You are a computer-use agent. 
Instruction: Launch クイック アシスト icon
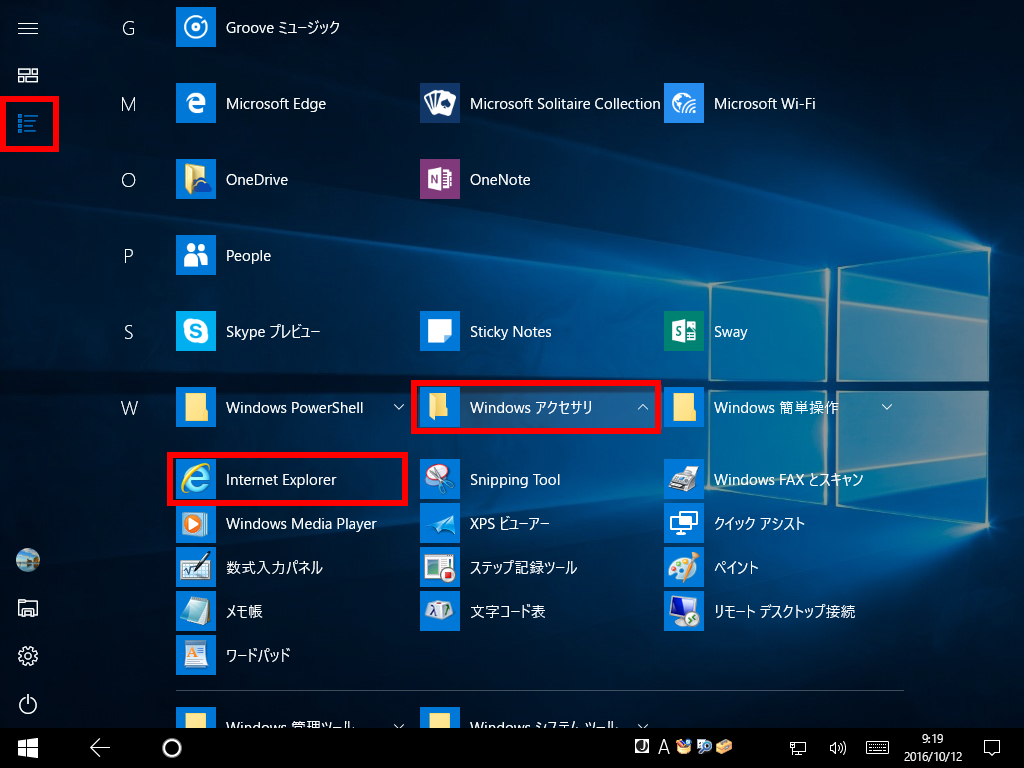click(x=684, y=523)
